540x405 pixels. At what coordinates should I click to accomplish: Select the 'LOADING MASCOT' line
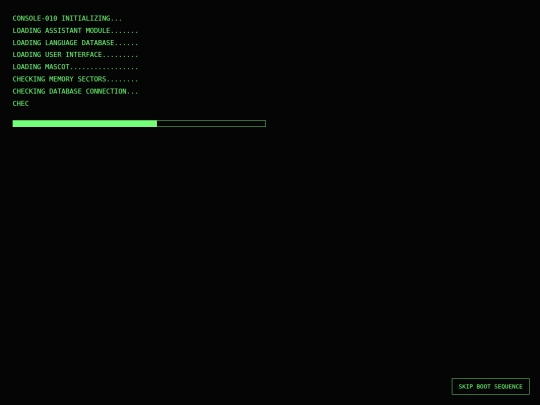[x=75, y=67]
